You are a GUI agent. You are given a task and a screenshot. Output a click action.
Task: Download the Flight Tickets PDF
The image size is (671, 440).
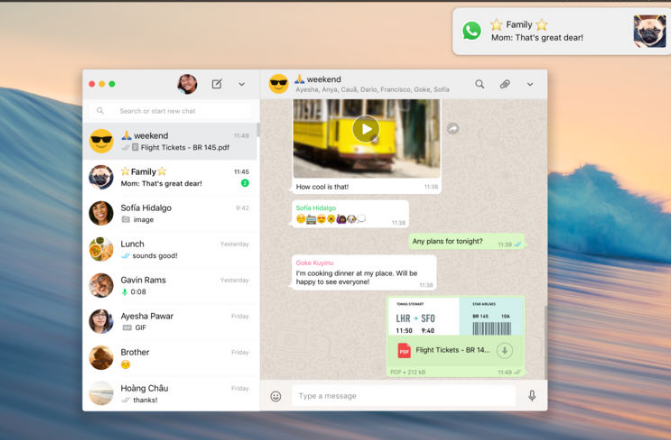[505, 351]
